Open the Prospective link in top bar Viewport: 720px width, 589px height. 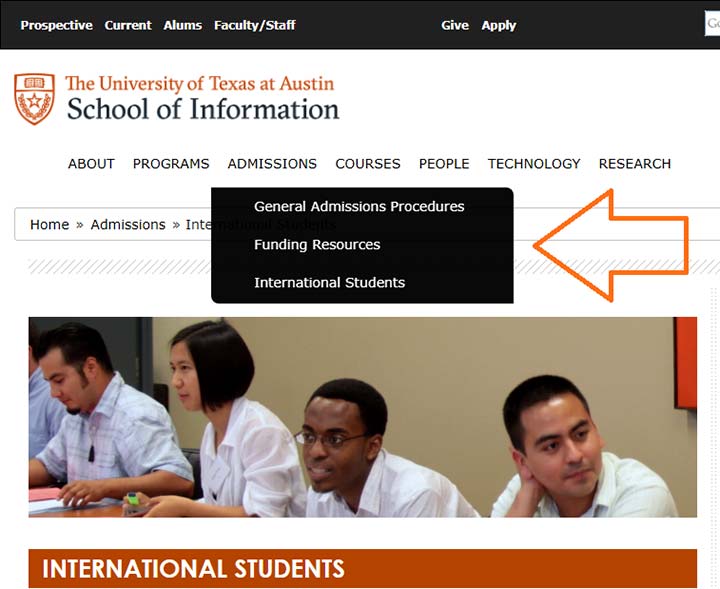pos(56,25)
